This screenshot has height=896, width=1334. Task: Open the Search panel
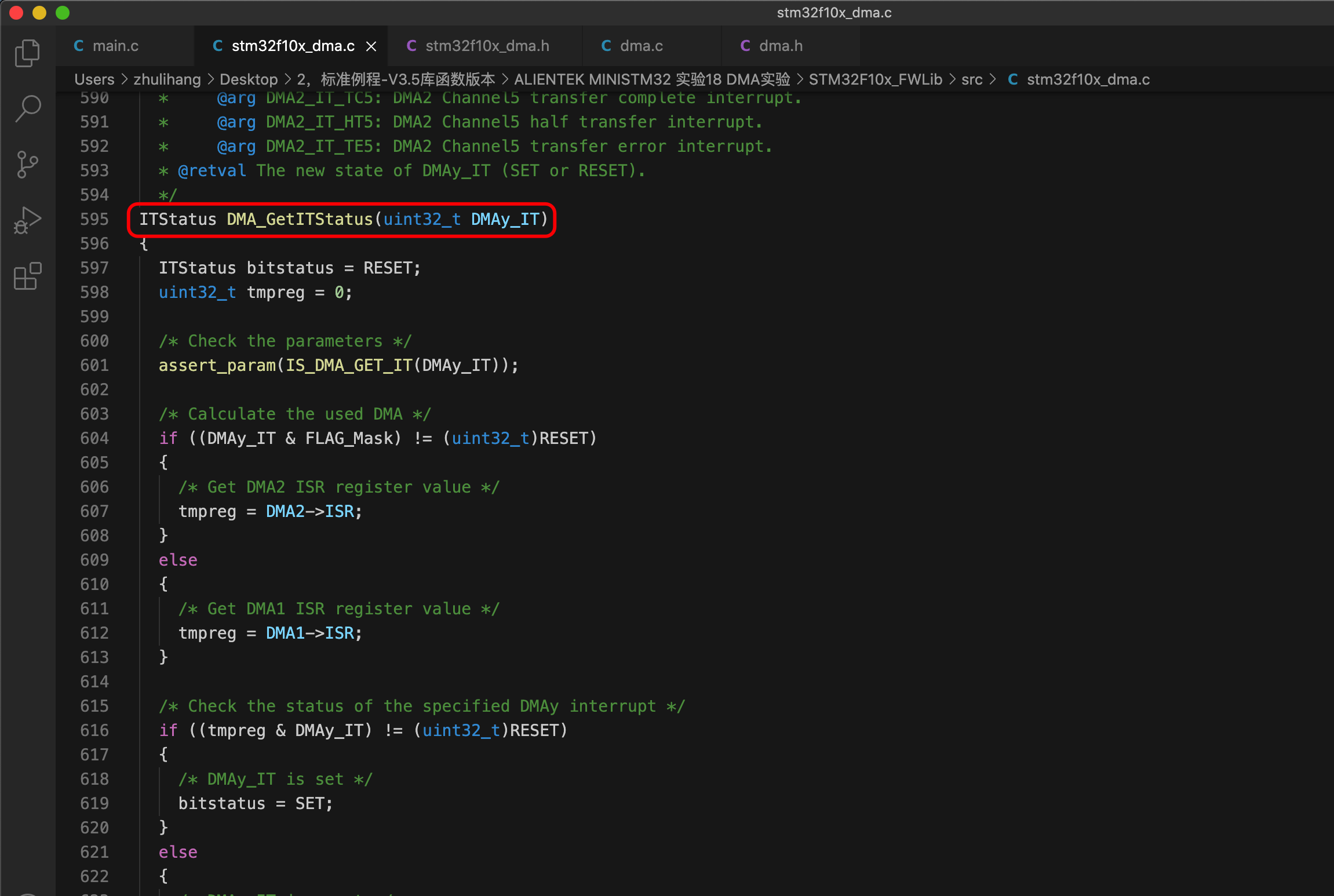tap(27, 108)
